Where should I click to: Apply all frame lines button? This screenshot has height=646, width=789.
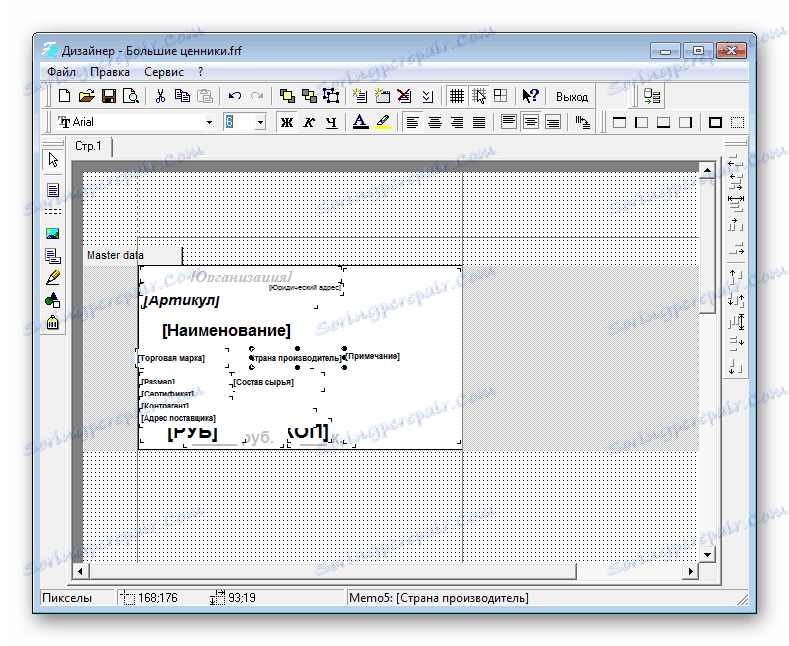click(715, 122)
